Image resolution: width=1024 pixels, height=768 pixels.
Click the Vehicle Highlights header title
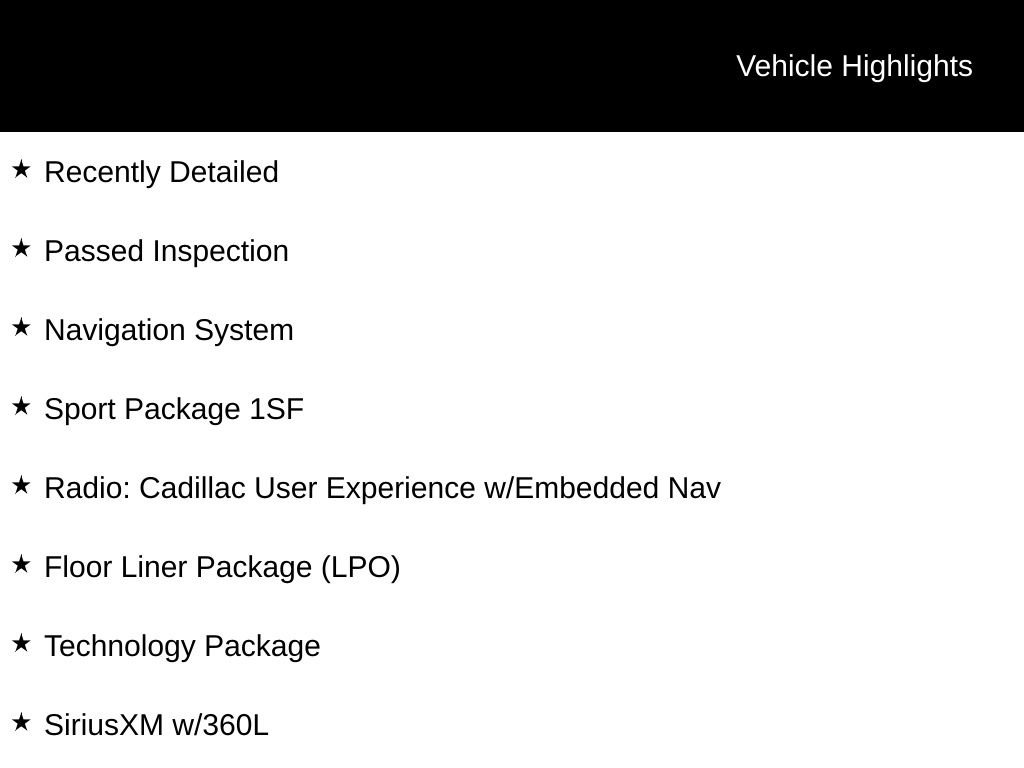coord(854,66)
